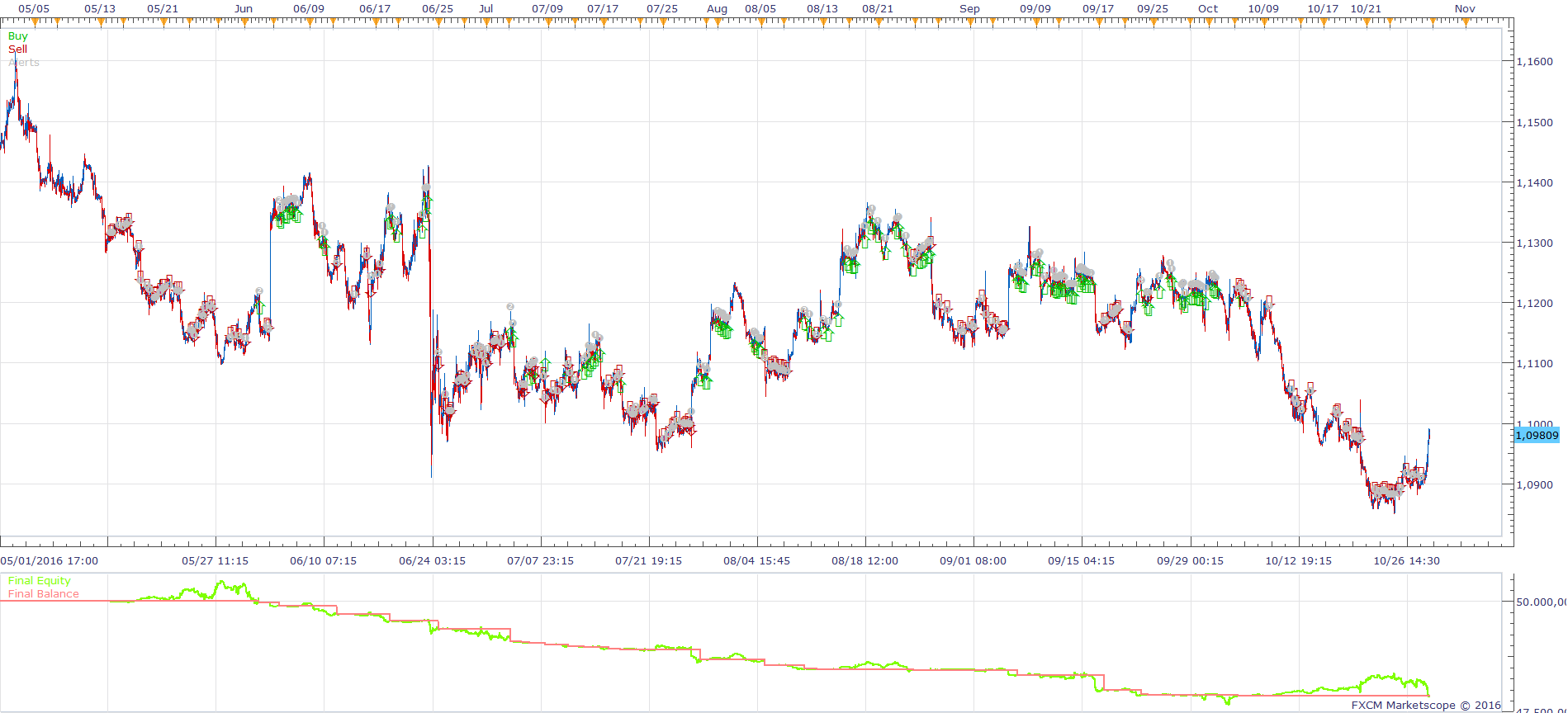The height and width of the screenshot is (713, 1568).
Task: Click the 08/13 date on top axis
Action: point(822,9)
